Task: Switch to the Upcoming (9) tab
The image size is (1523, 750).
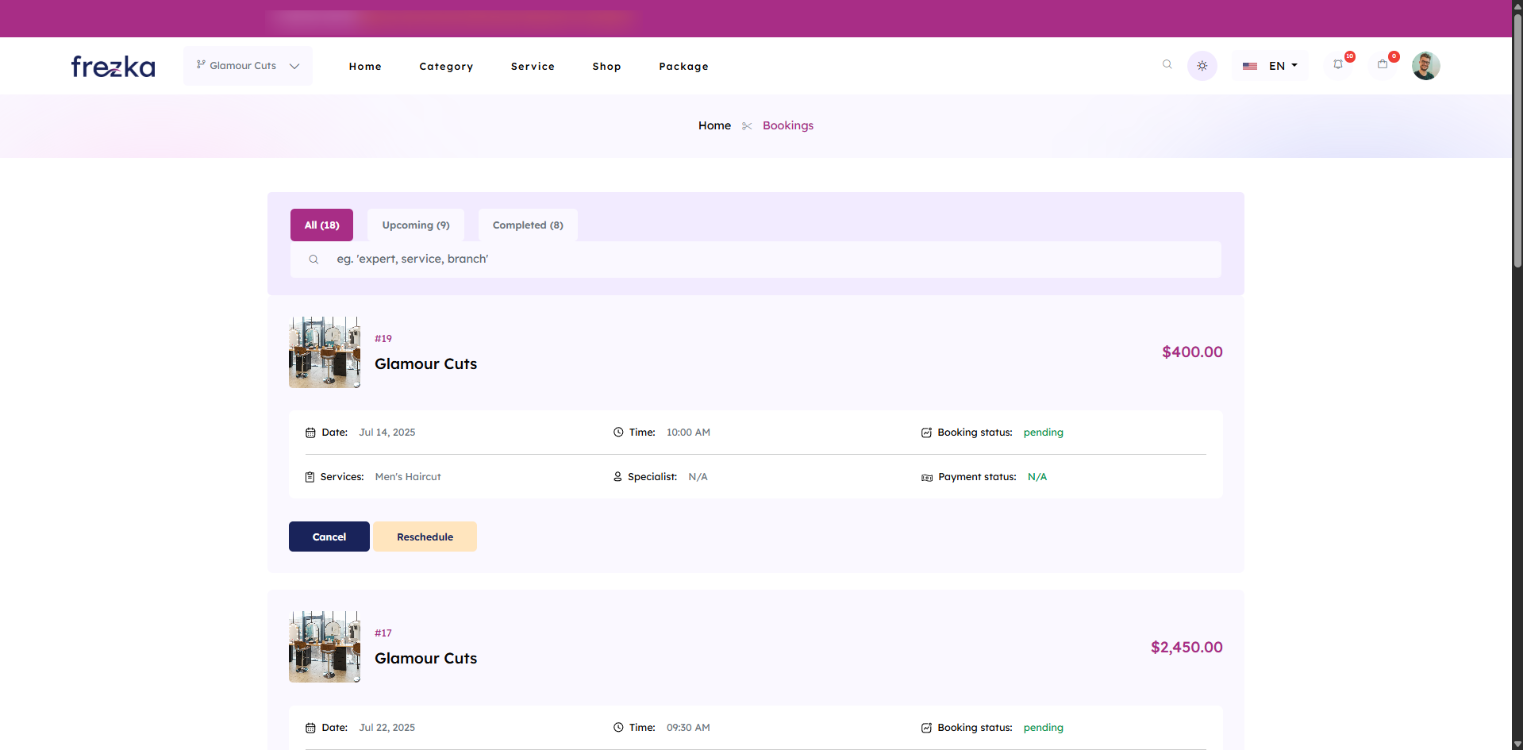Action: pyautogui.click(x=415, y=225)
